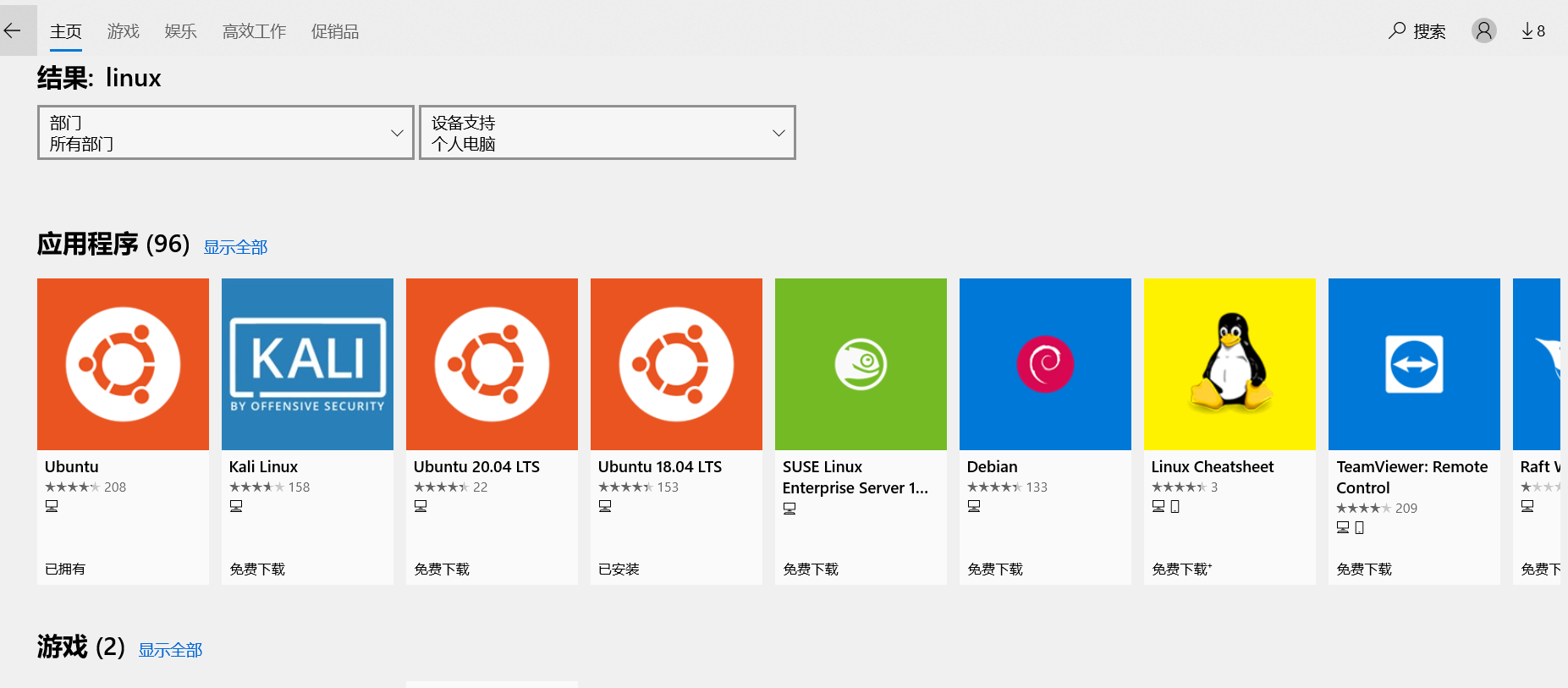
Task: Click the SUSE Linux Enterprise Server title
Action: click(856, 477)
